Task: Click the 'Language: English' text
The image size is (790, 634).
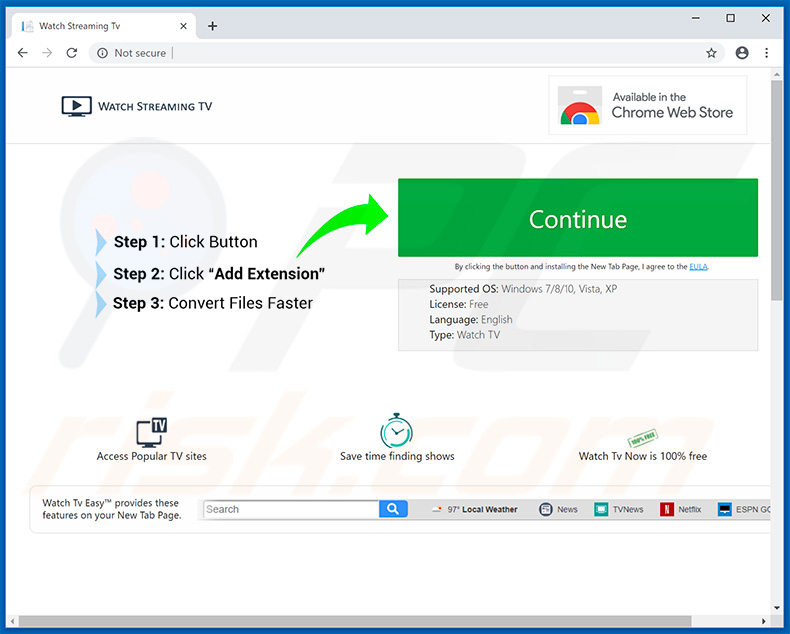Action: tap(471, 320)
